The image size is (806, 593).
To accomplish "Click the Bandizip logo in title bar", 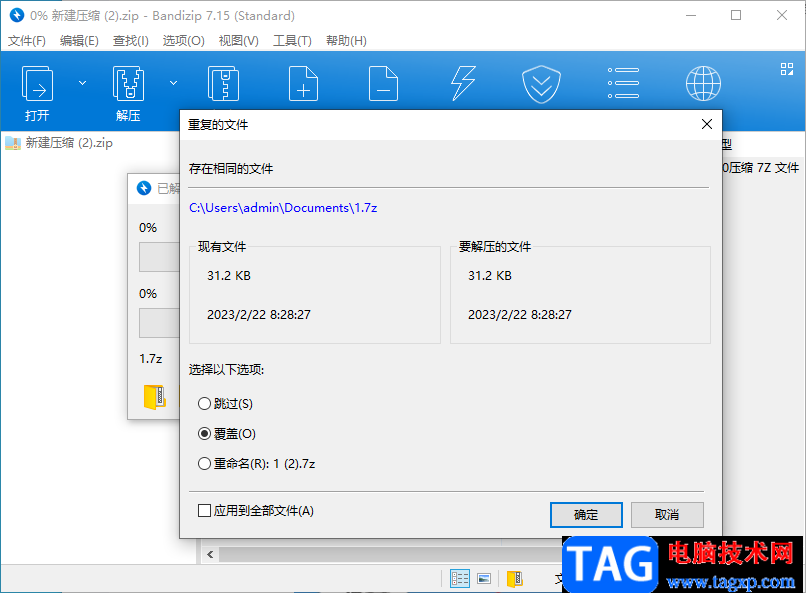I will [x=16, y=15].
